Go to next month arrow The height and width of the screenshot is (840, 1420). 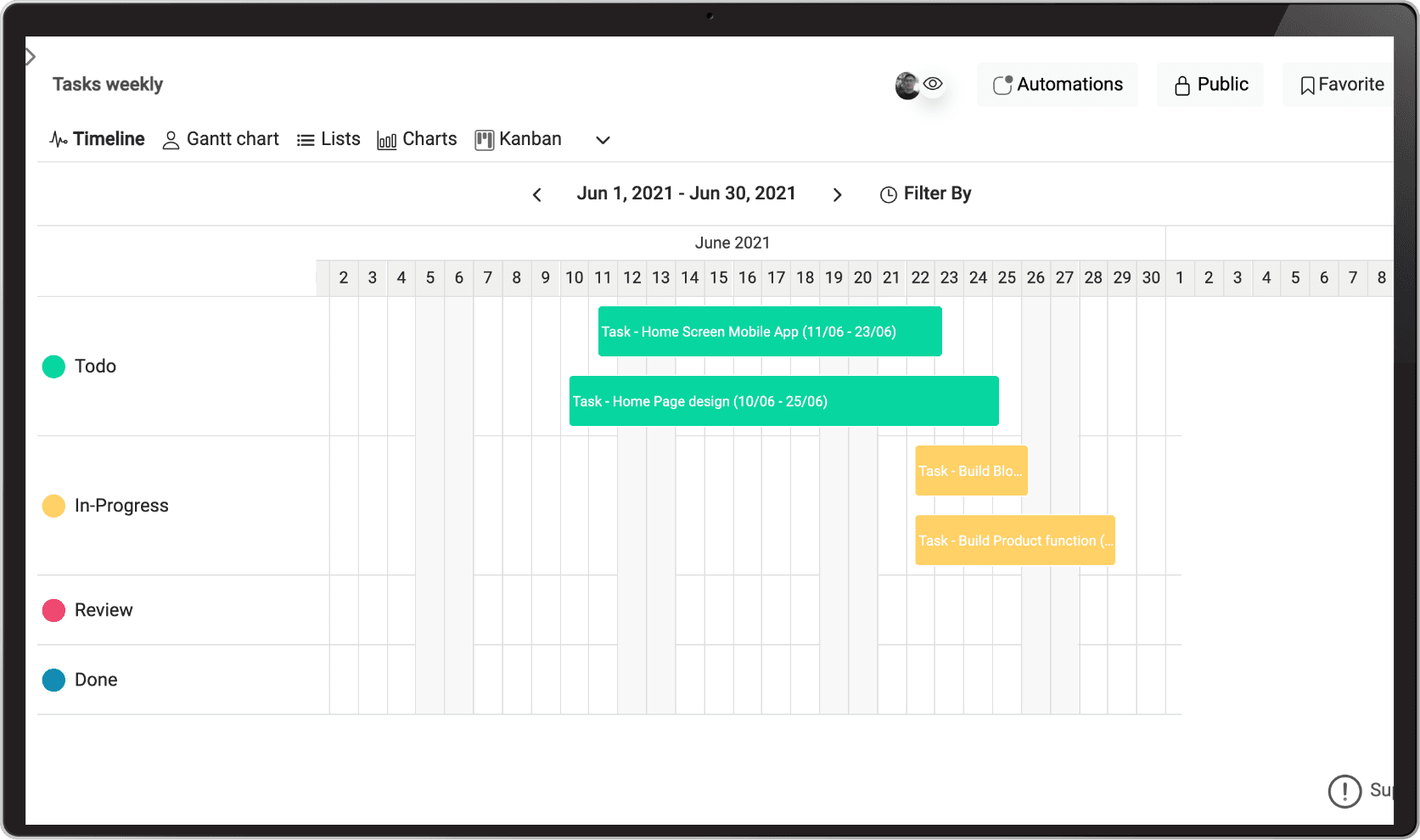point(837,195)
